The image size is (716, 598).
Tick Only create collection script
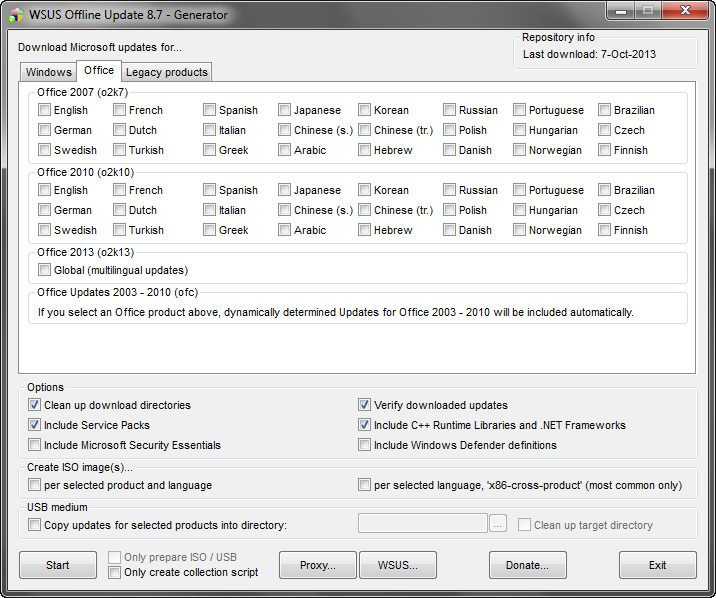(x=114, y=572)
